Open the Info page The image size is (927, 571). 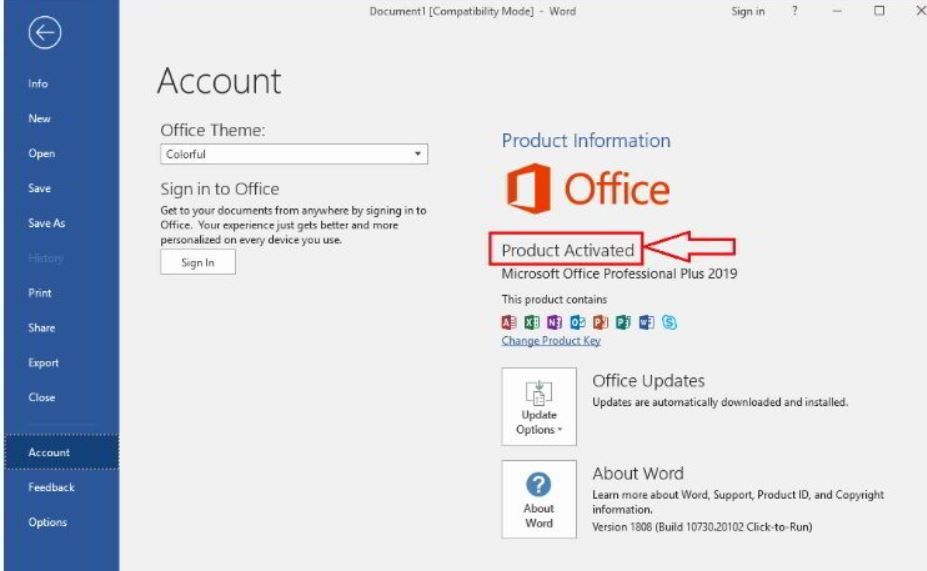pos(38,84)
